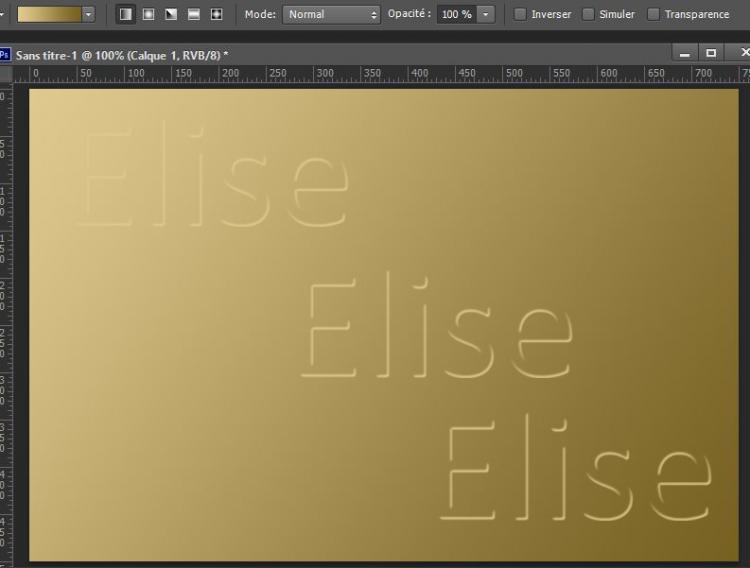750x568 pixels.
Task: Open the gradient picker arrow
Action: [x=88, y=14]
